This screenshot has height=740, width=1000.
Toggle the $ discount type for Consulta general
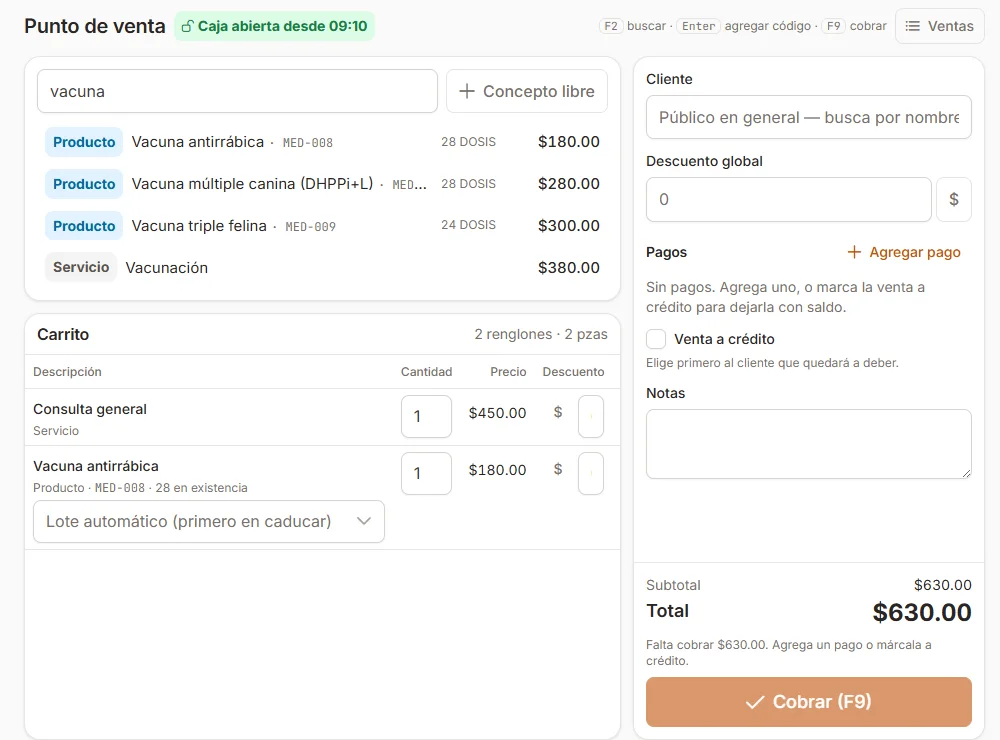click(558, 413)
